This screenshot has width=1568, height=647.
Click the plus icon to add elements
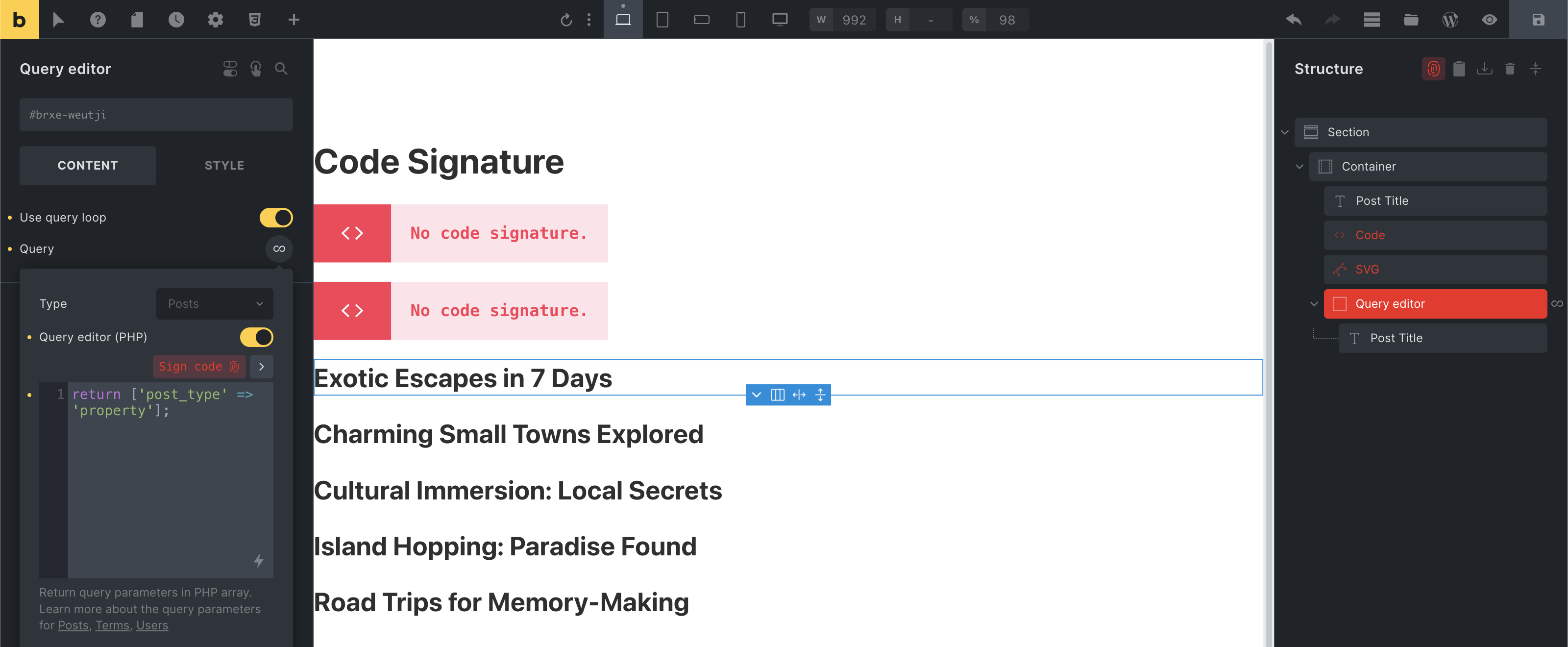(x=294, y=20)
